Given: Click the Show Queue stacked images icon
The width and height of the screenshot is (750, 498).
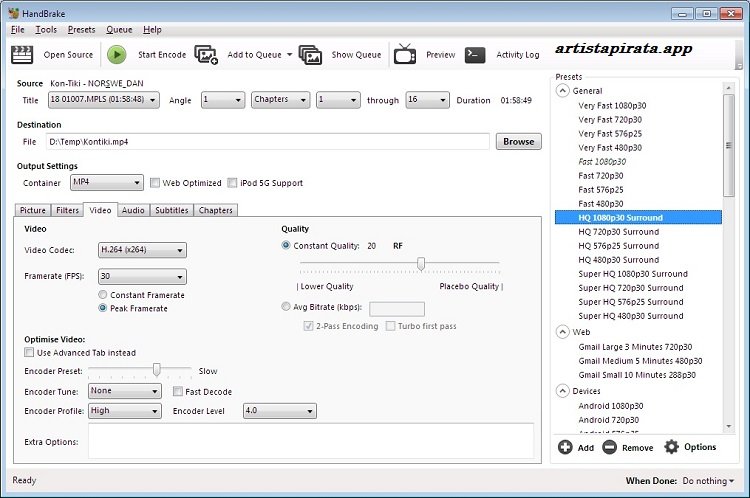Looking at the screenshot, I should coord(310,55).
